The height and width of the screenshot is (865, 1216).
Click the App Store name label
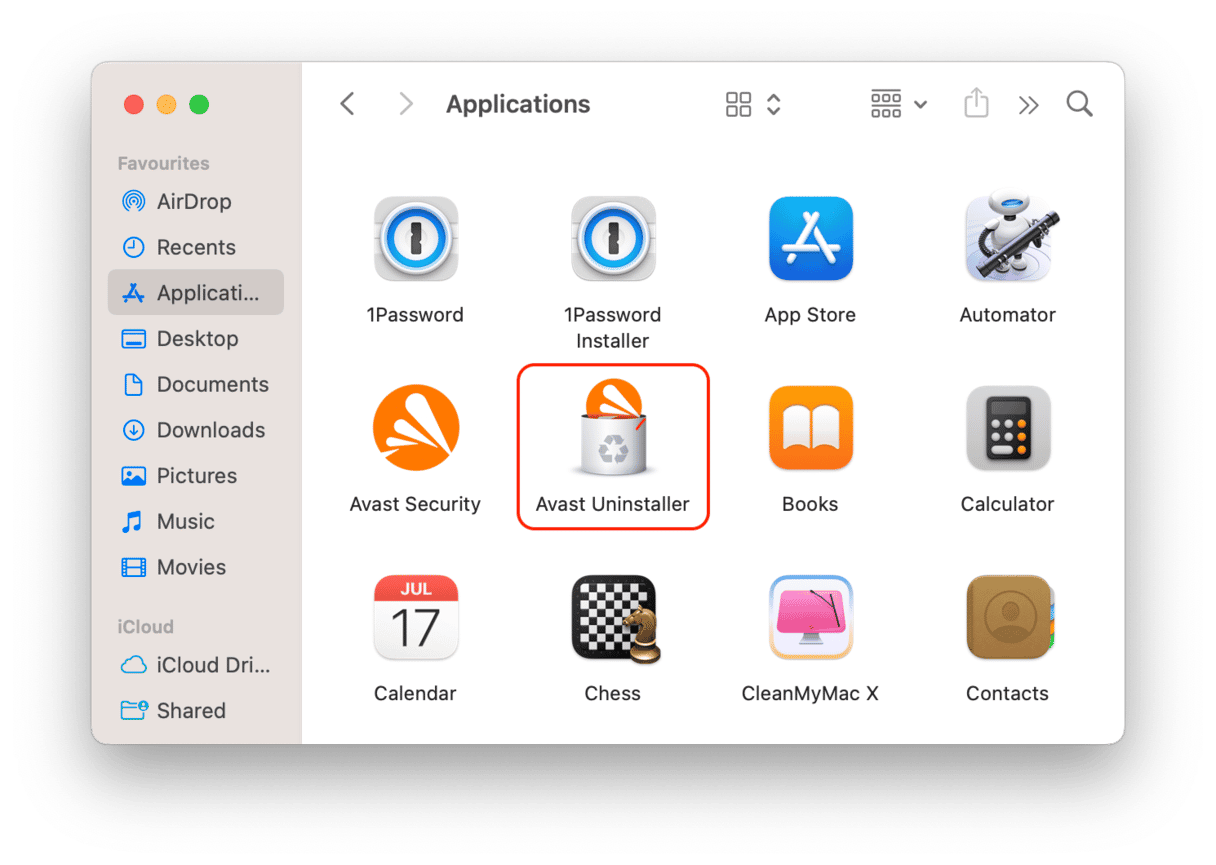pyautogui.click(x=810, y=315)
